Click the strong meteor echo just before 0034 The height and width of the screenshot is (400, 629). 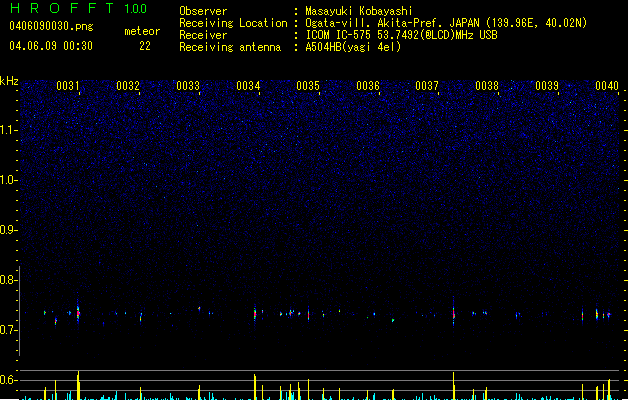tap(255, 313)
